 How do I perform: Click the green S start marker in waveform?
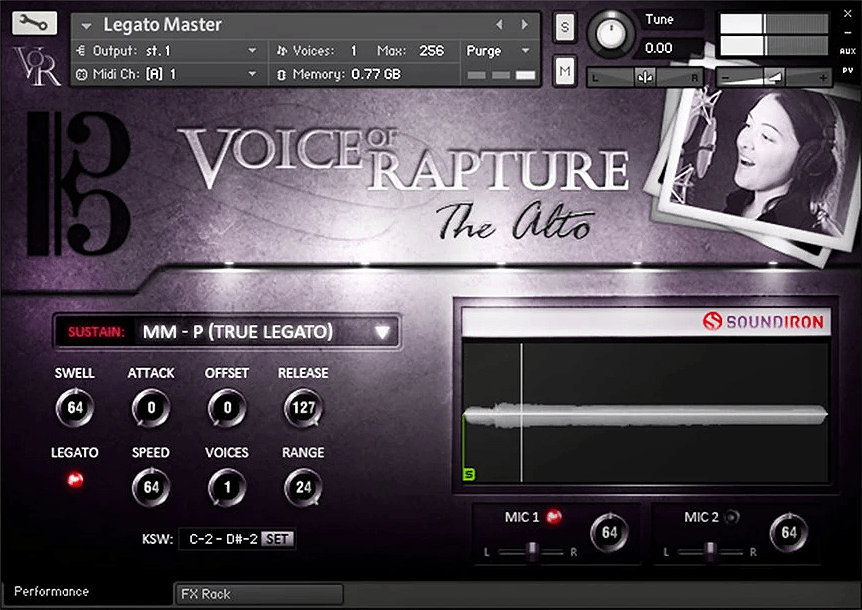coord(469,474)
